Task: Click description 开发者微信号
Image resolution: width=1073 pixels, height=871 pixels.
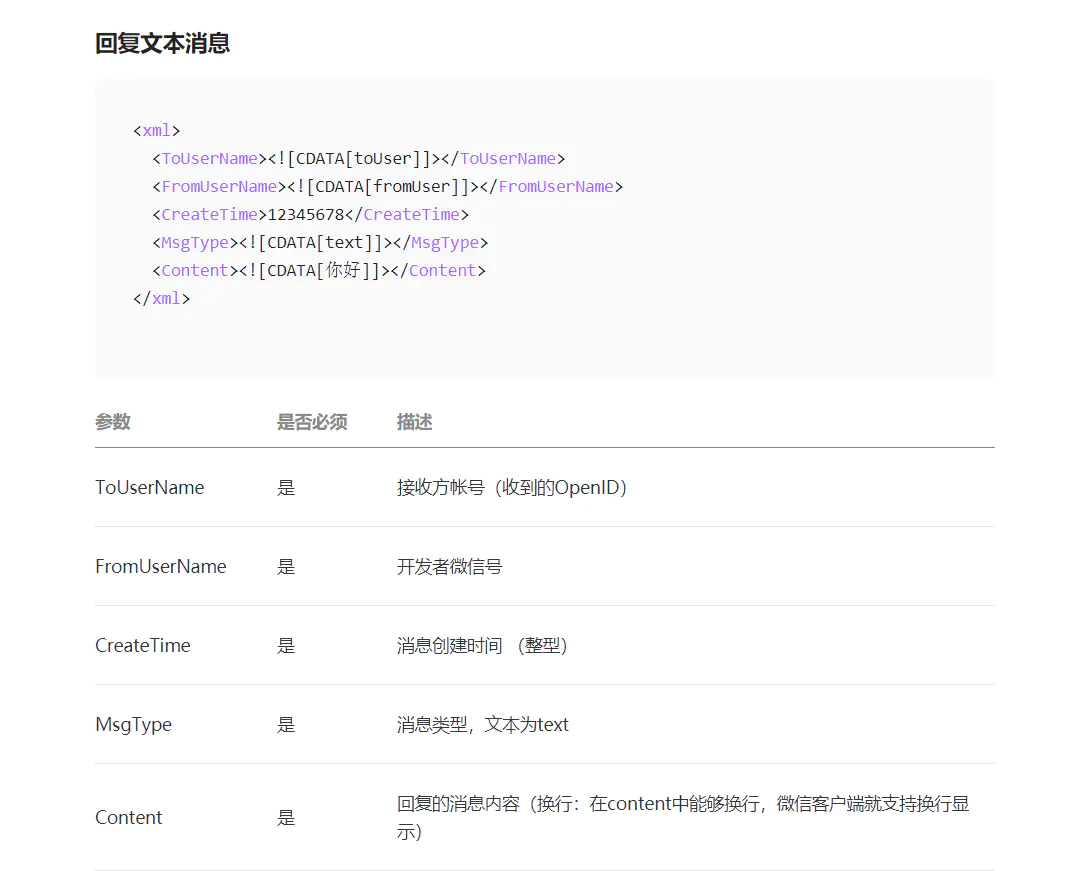Action: coord(450,567)
